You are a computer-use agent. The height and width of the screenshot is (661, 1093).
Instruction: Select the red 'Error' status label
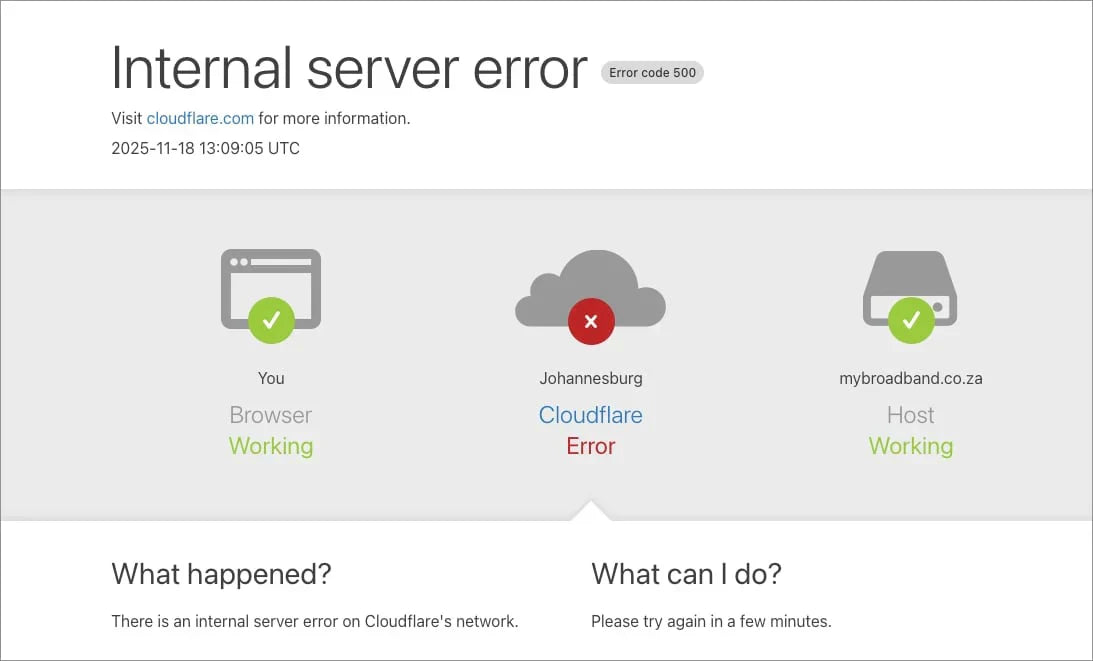(590, 446)
